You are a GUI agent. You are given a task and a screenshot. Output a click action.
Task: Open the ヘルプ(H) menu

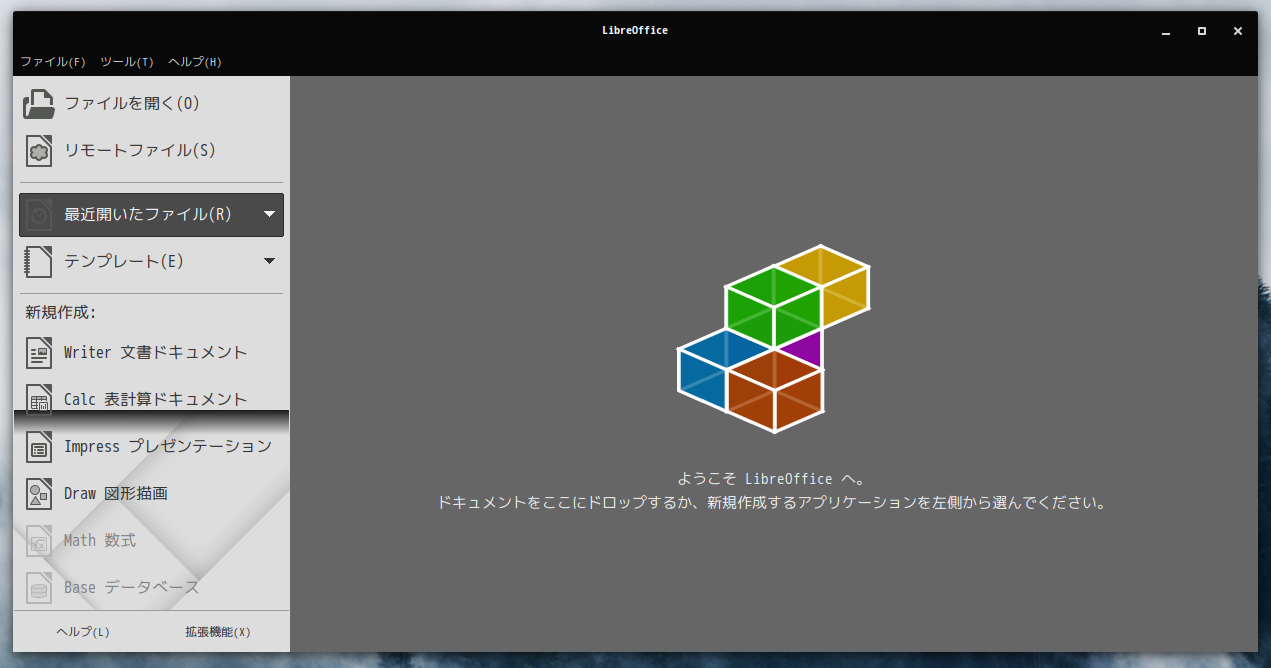pyautogui.click(x=195, y=62)
